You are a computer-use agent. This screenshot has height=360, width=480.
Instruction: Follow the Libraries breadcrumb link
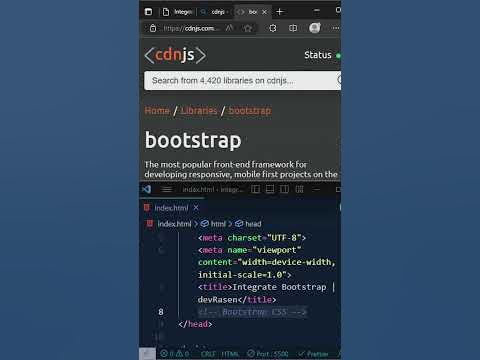click(x=199, y=110)
